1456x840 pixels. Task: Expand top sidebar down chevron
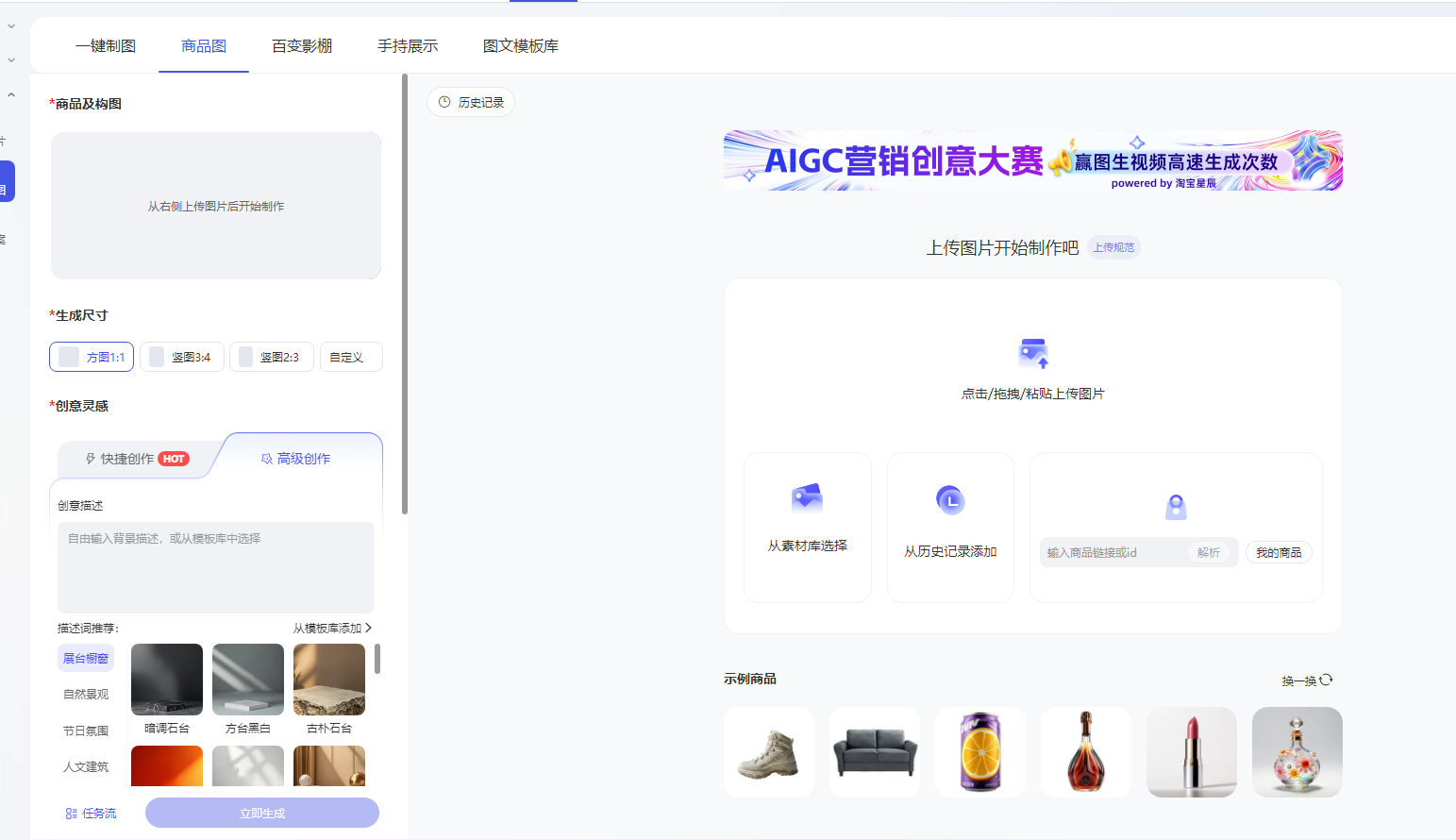(11, 26)
